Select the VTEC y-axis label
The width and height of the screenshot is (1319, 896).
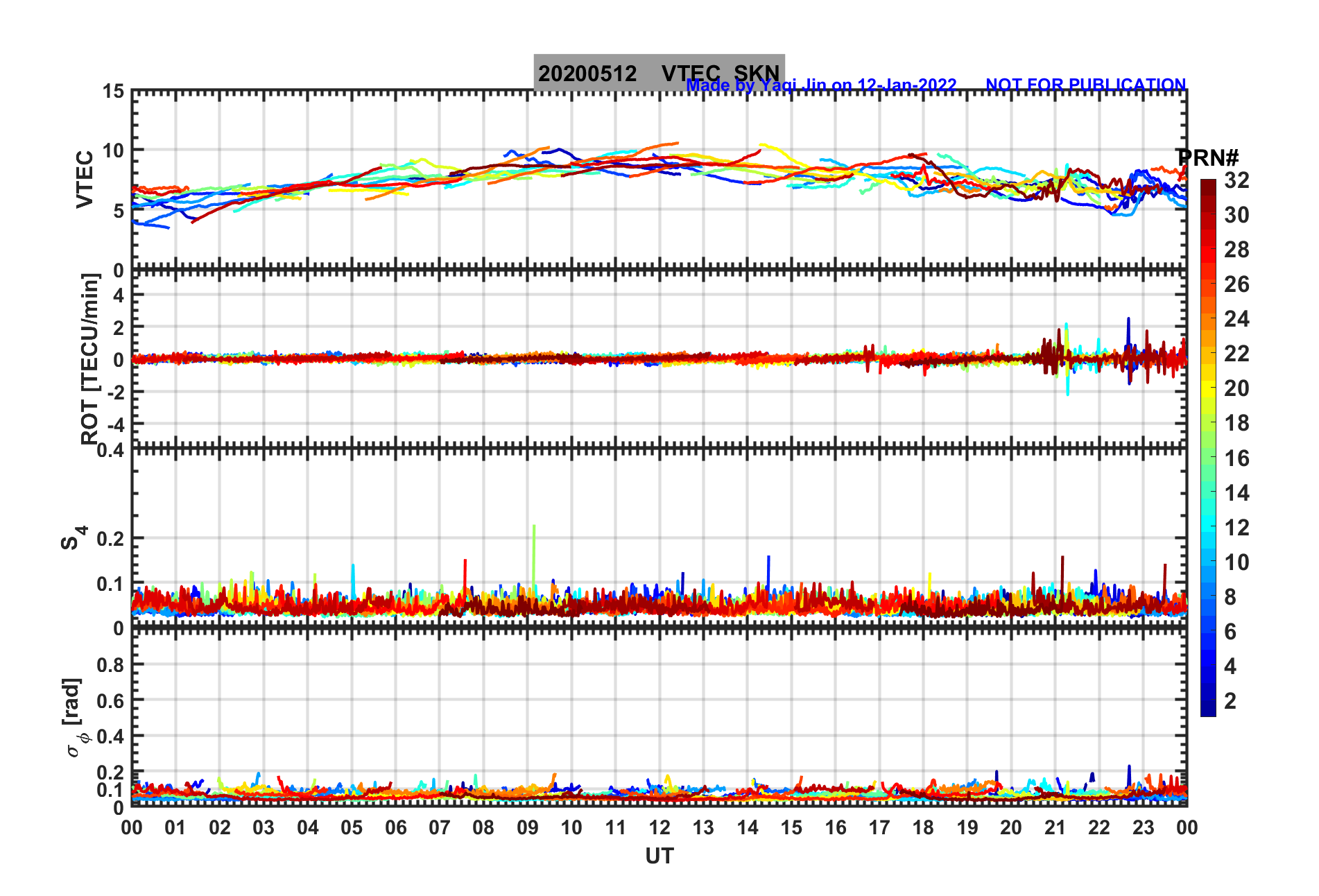[x=85, y=179]
